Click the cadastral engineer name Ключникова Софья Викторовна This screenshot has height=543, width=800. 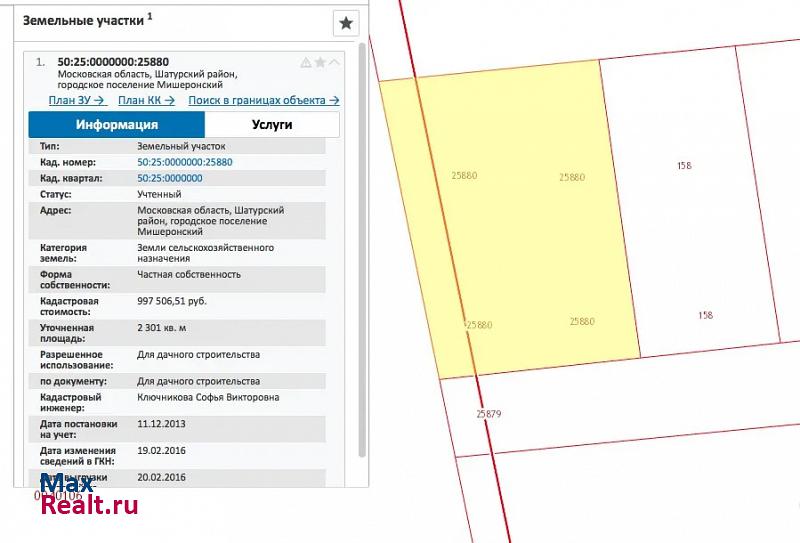click(x=208, y=397)
